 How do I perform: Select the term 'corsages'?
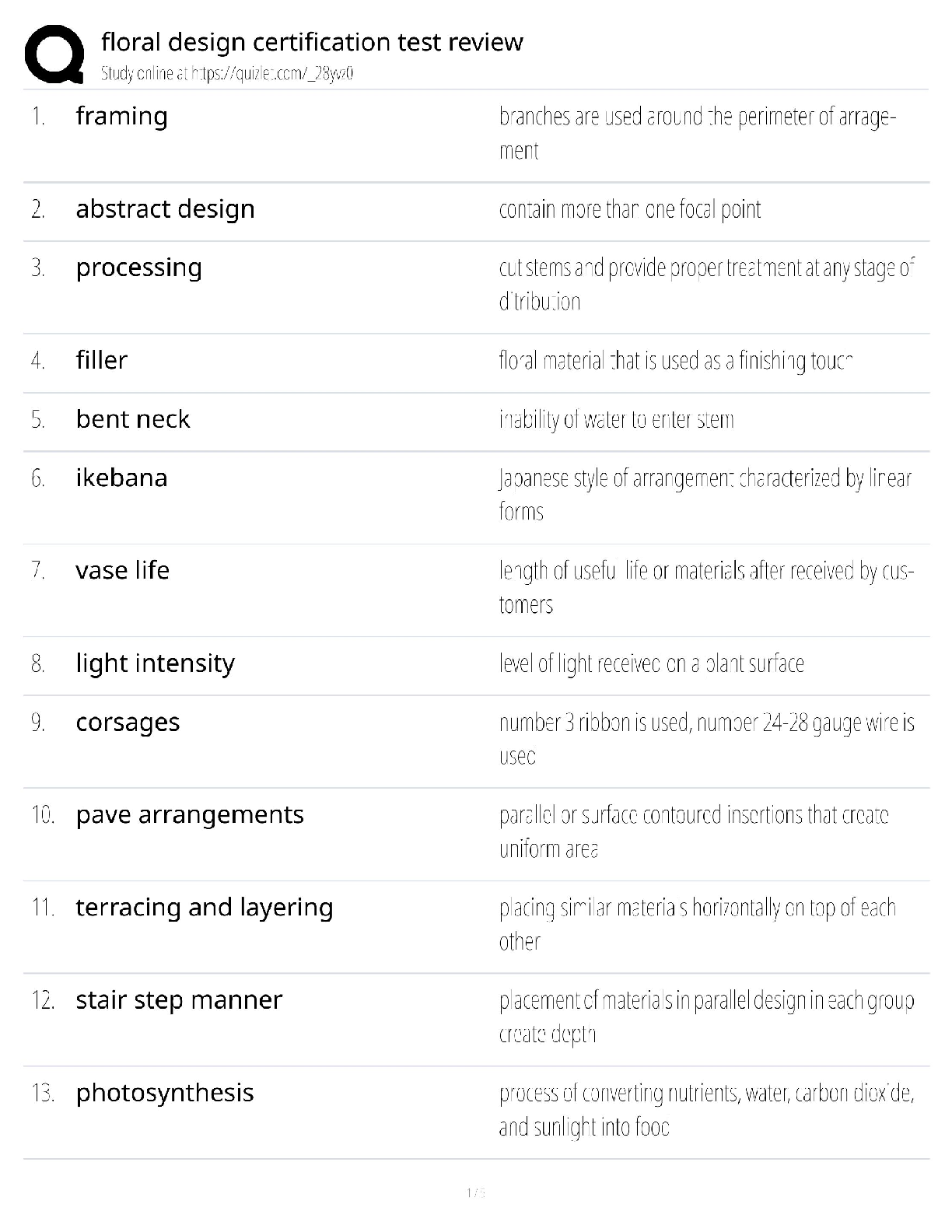click(128, 722)
